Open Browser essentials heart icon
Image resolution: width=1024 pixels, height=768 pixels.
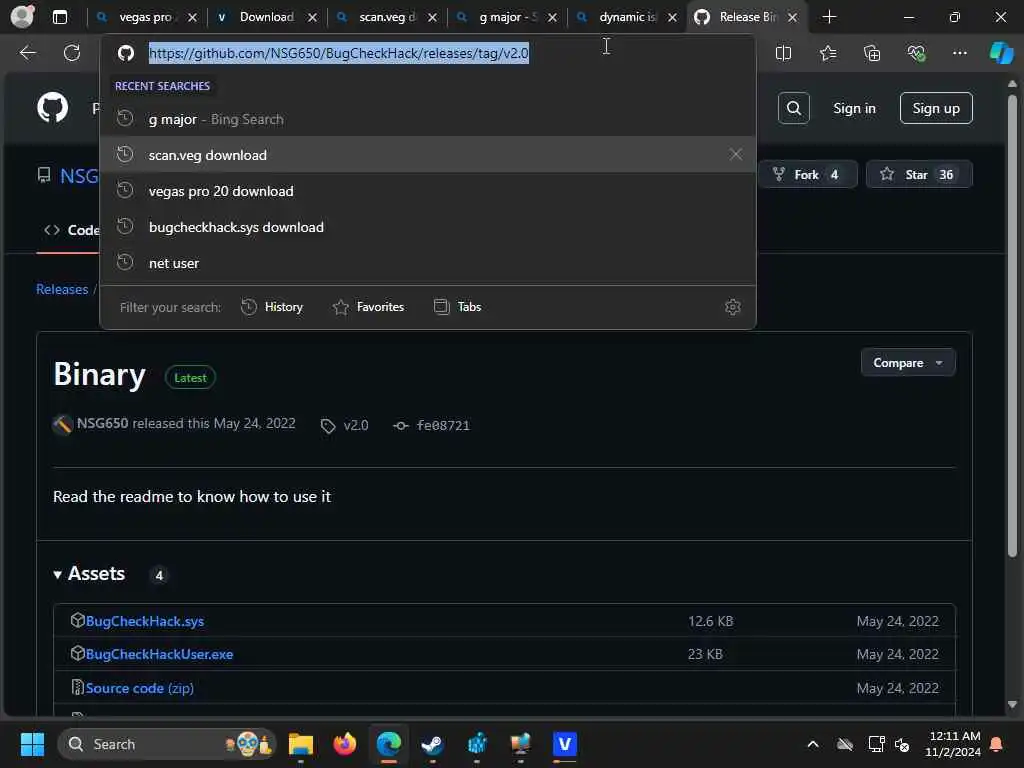point(916,53)
